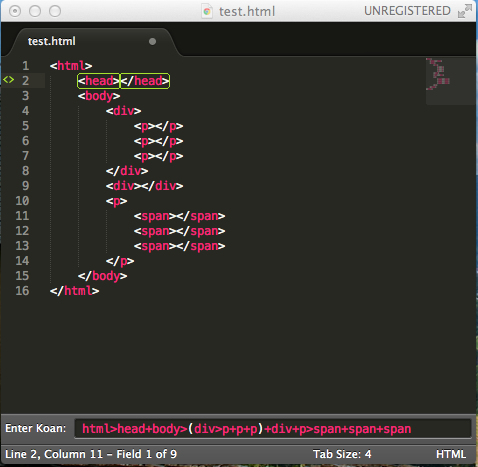The image size is (478, 467).
Task: Click inside the Enter Koan input field
Action: pos(272,429)
